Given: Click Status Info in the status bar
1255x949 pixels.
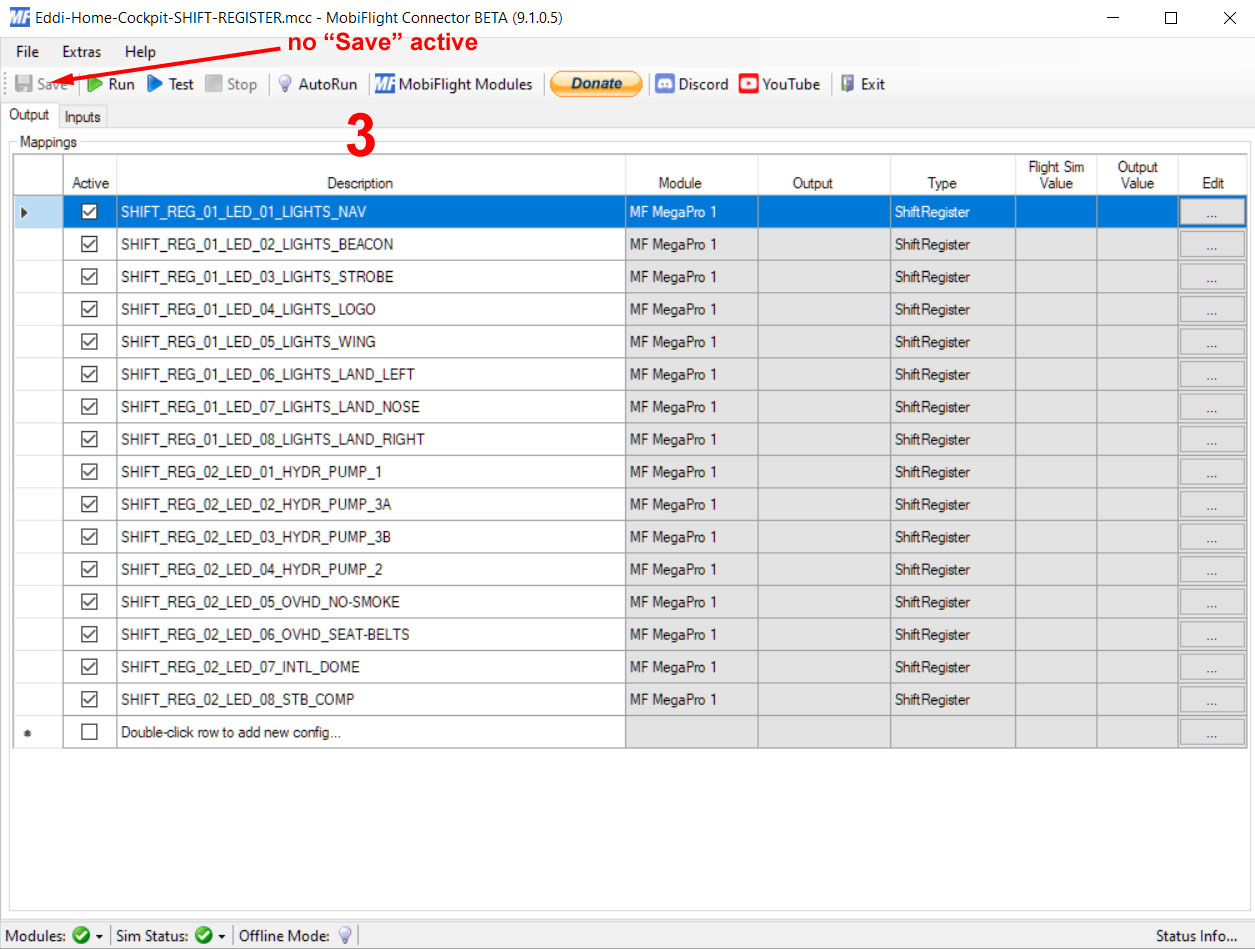Looking at the screenshot, I should pos(1196,935).
